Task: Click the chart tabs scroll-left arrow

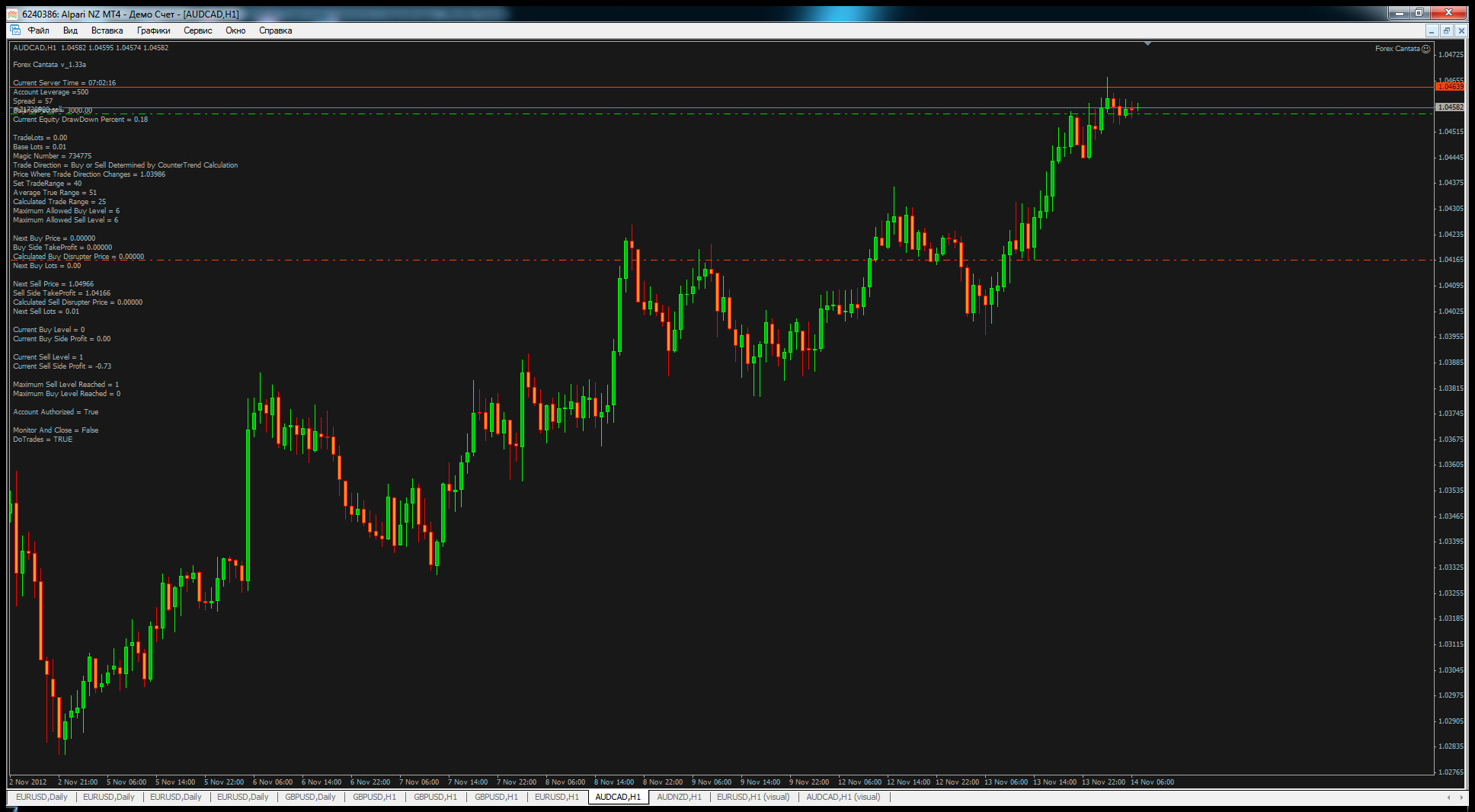Action: 1448,798
